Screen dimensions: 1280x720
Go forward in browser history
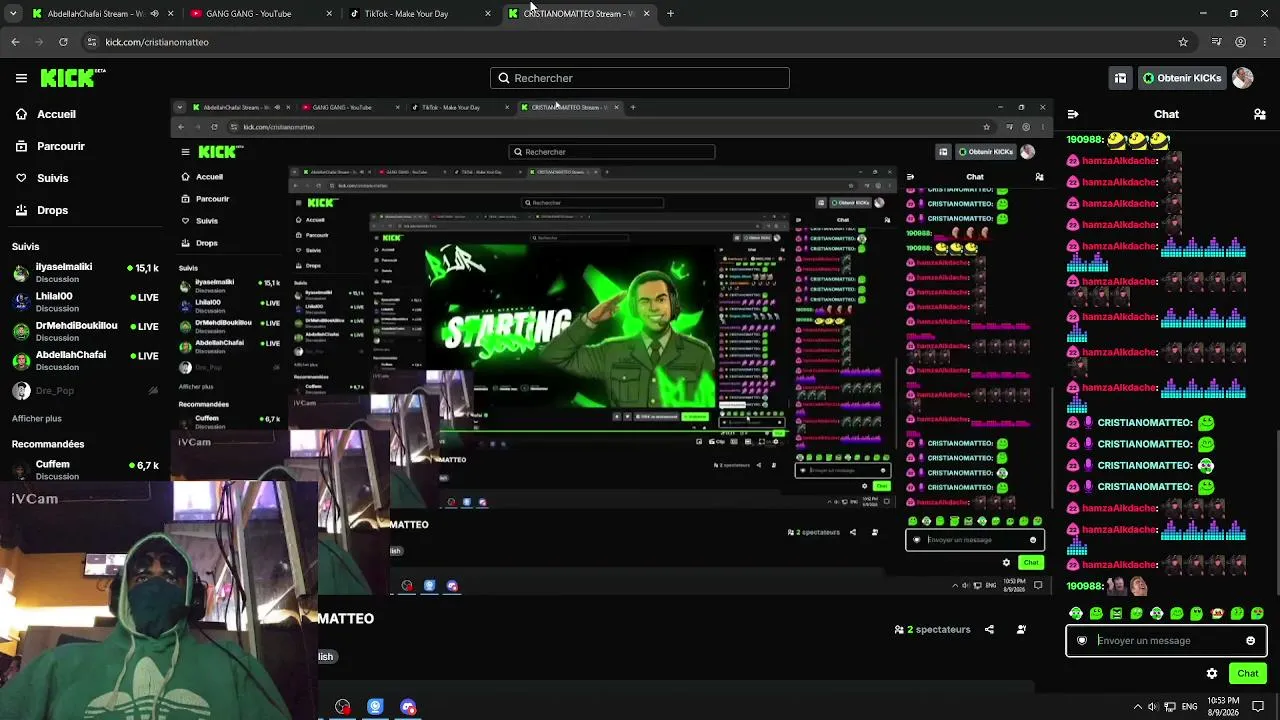pos(39,42)
